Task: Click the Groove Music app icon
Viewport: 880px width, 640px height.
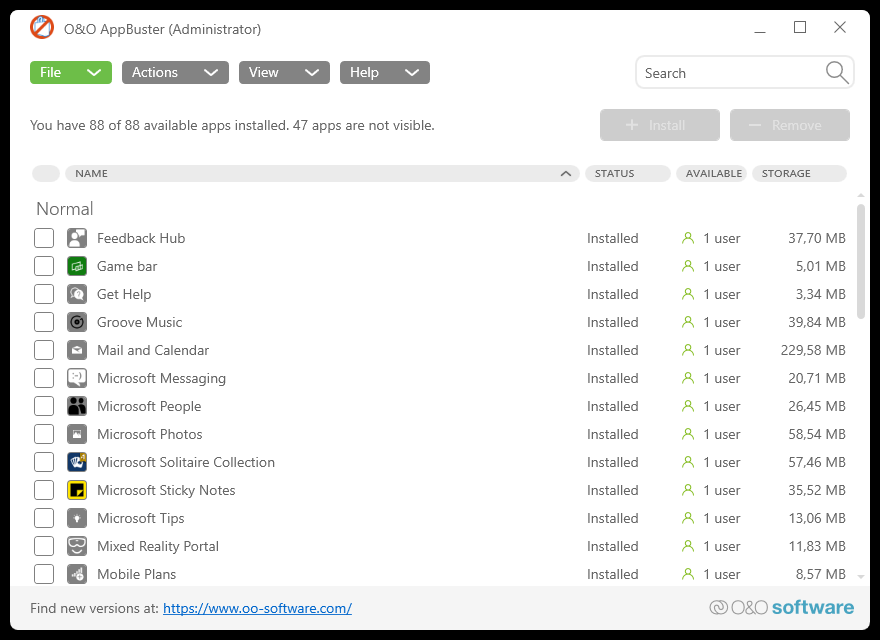Action: tap(77, 322)
